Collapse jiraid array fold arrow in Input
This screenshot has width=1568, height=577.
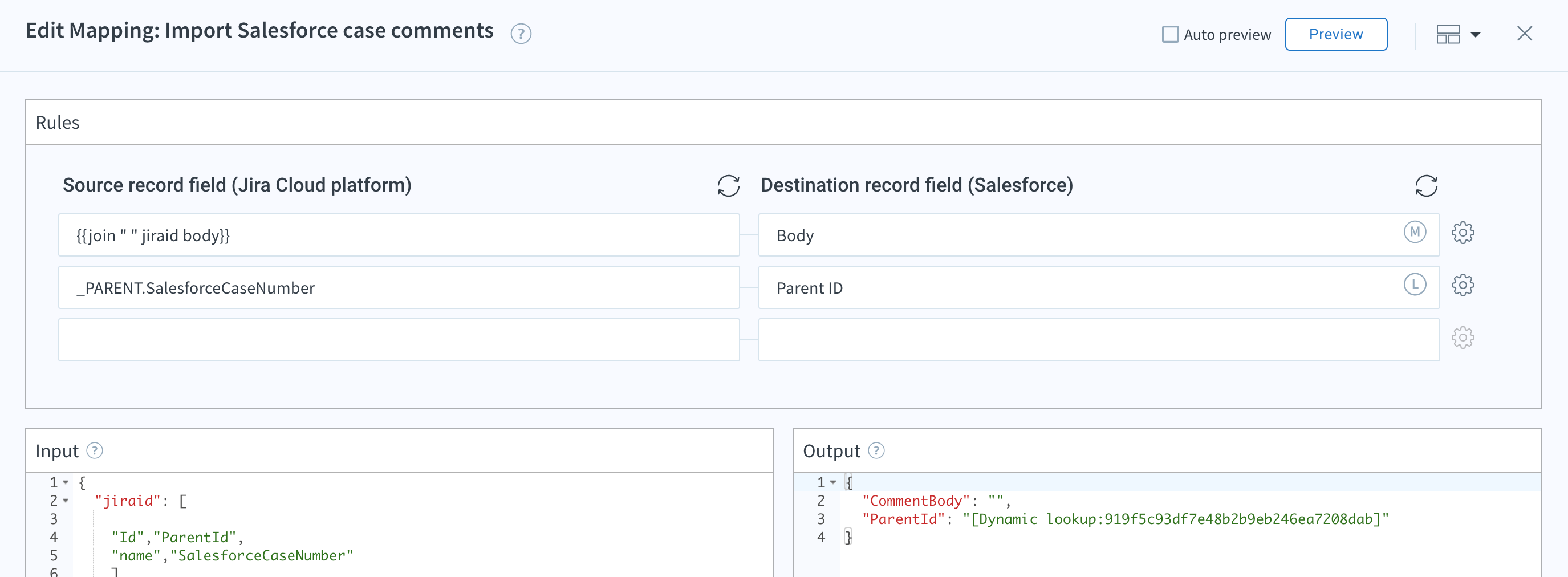[66, 500]
